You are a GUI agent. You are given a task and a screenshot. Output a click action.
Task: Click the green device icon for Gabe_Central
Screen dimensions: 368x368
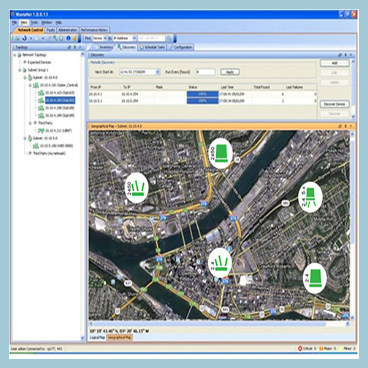pos(36,85)
